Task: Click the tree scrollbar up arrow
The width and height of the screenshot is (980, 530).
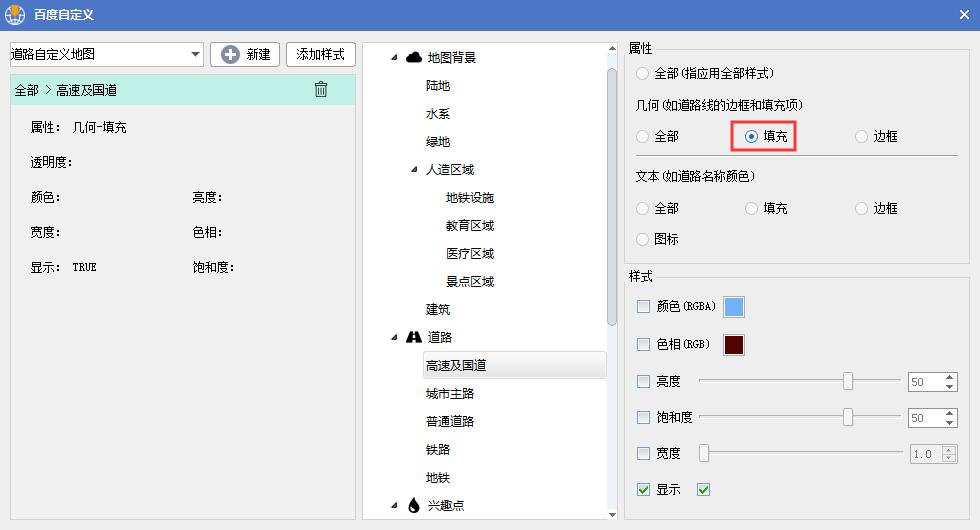Action: click(x=612, y=48)
